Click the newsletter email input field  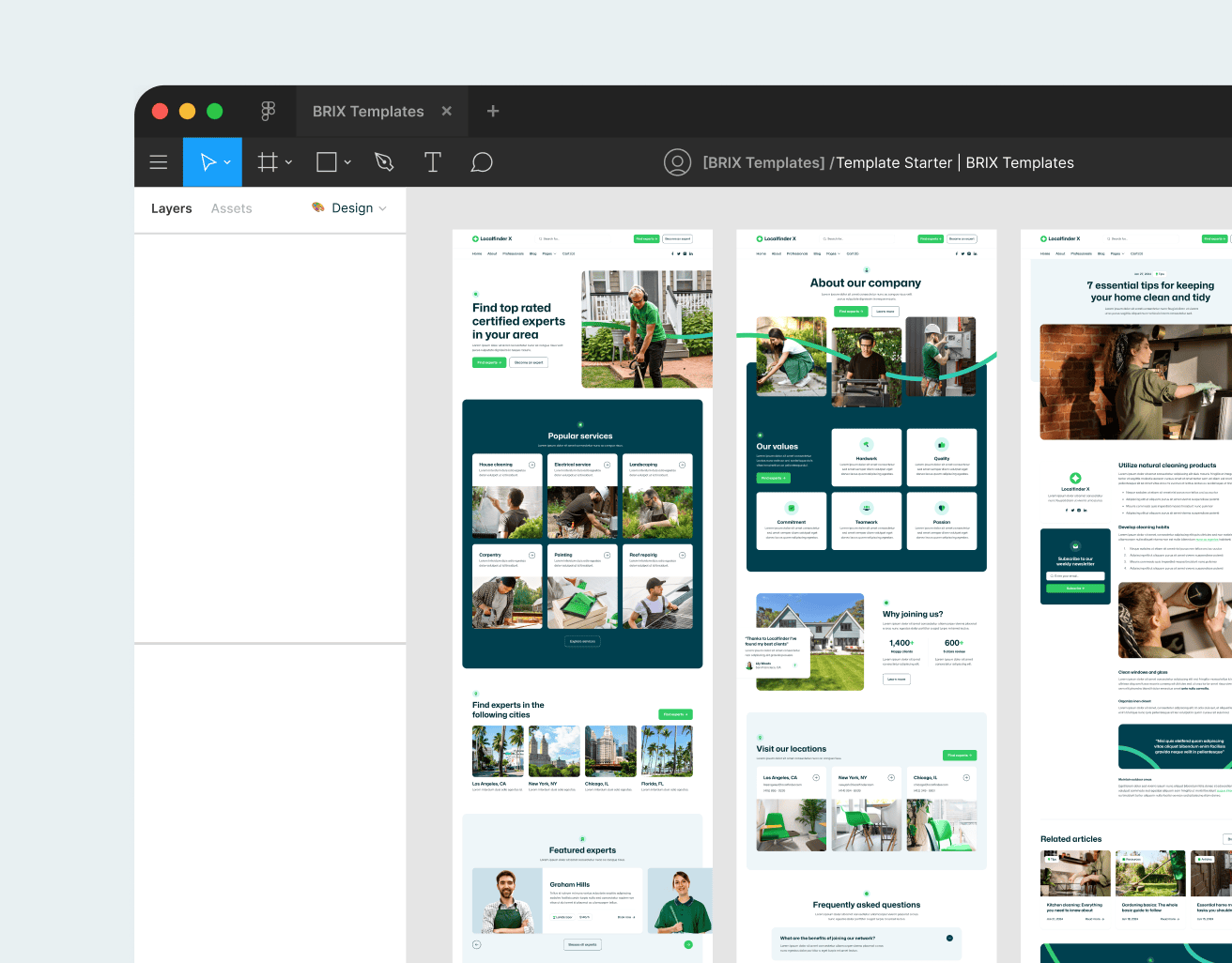click(1075, 576)
